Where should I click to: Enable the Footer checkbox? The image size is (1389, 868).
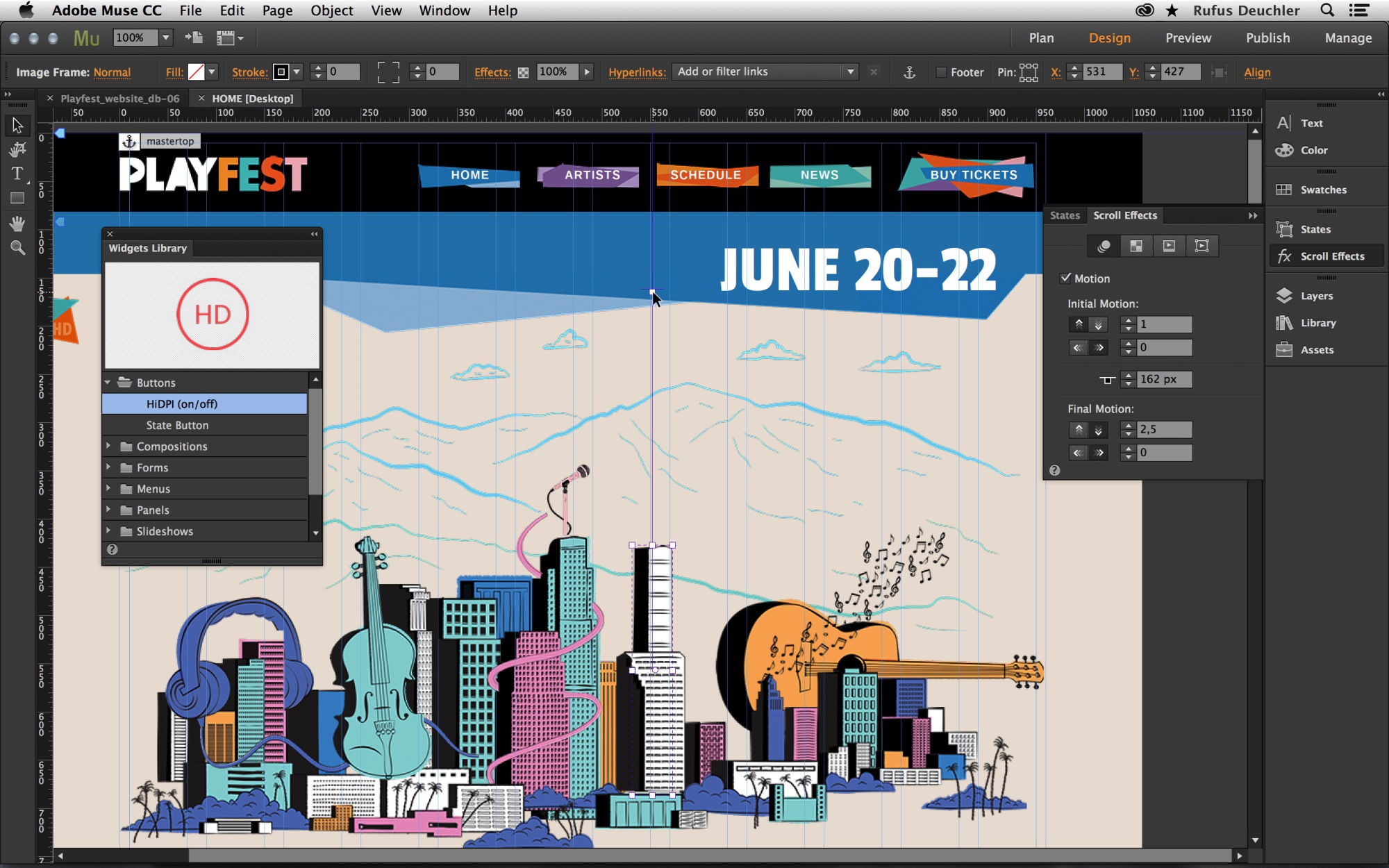941,72
